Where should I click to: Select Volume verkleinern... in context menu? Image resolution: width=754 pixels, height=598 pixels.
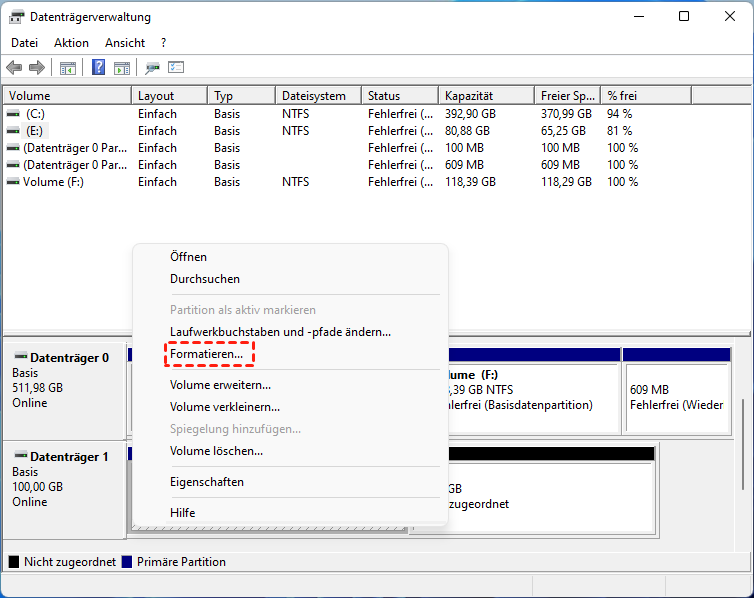coord(225,407)
